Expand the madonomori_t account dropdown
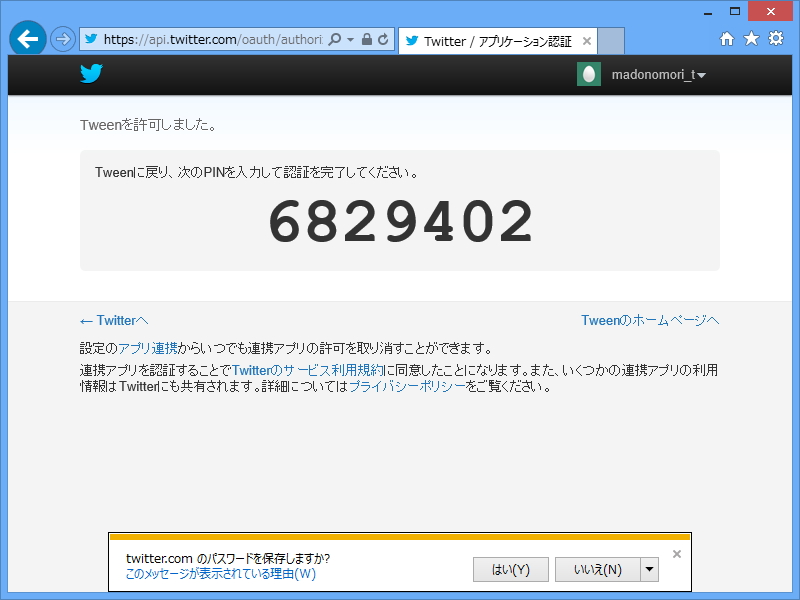Viewport: 800px width, 600px height. tap(700, 74)
